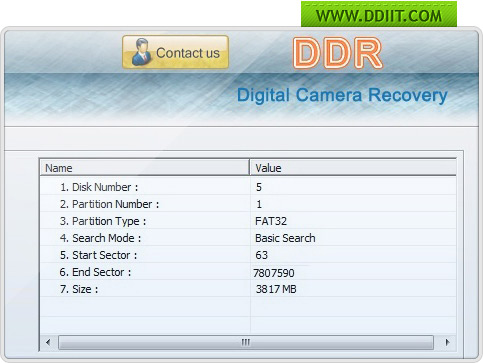Open the WWW.DDIIT.COM website banner
Screen dimensions: 483x363
click(x=379, y=14)
